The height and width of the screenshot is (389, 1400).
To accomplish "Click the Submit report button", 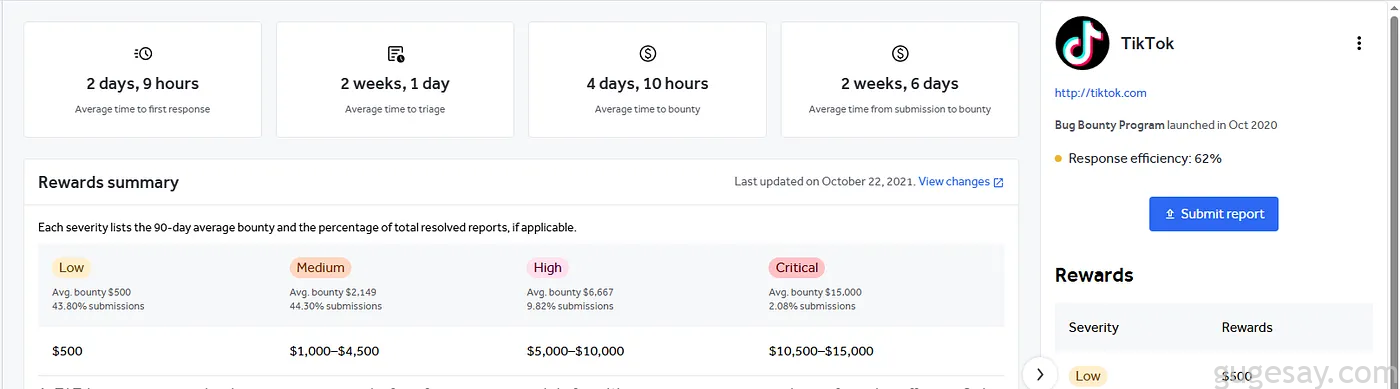I will point(1213,214).
